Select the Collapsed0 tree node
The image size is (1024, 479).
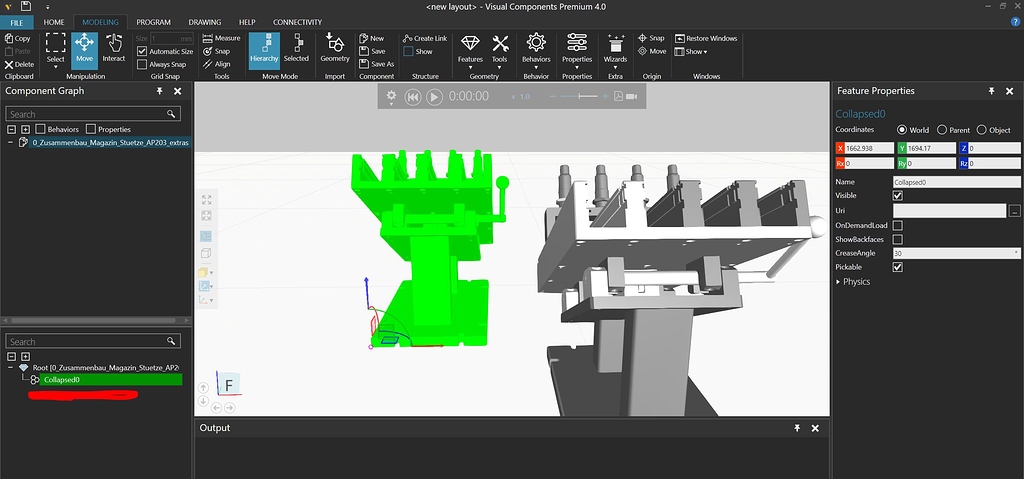[62, 379]
